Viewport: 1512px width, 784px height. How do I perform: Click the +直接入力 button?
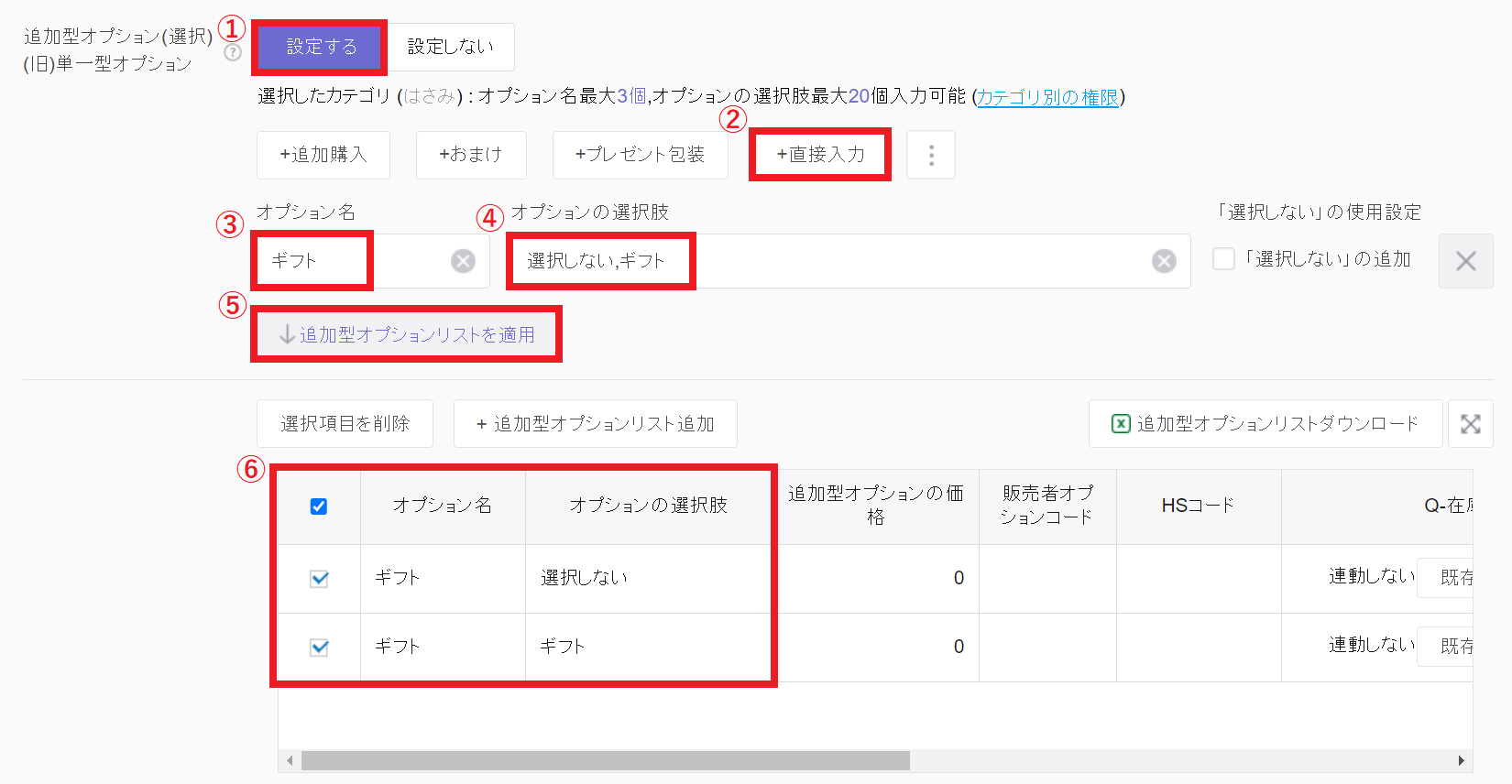point(820,155)
